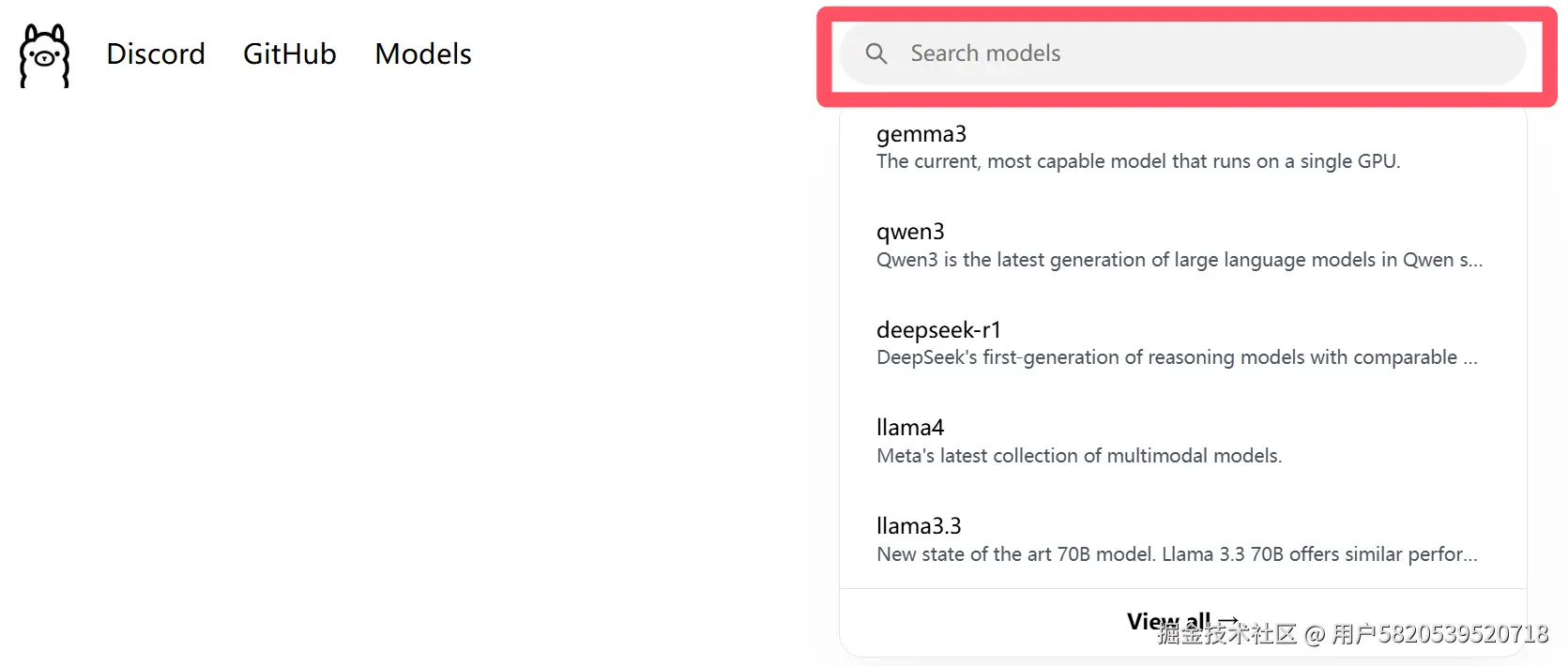Viewport: 1568px width, 666px height.
Task: Click the Ollama llama logo
Action: [x=44, y=55]
